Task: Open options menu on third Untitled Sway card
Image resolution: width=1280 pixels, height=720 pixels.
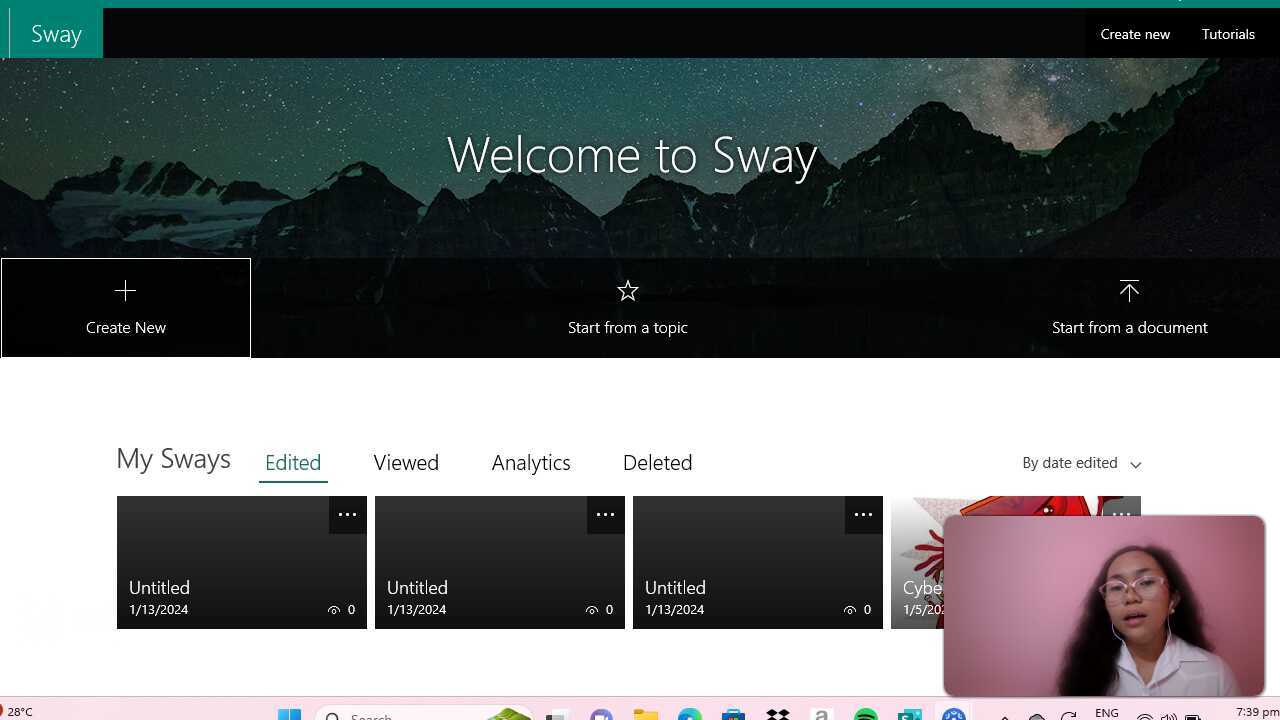Action: [x=863, y=514]
